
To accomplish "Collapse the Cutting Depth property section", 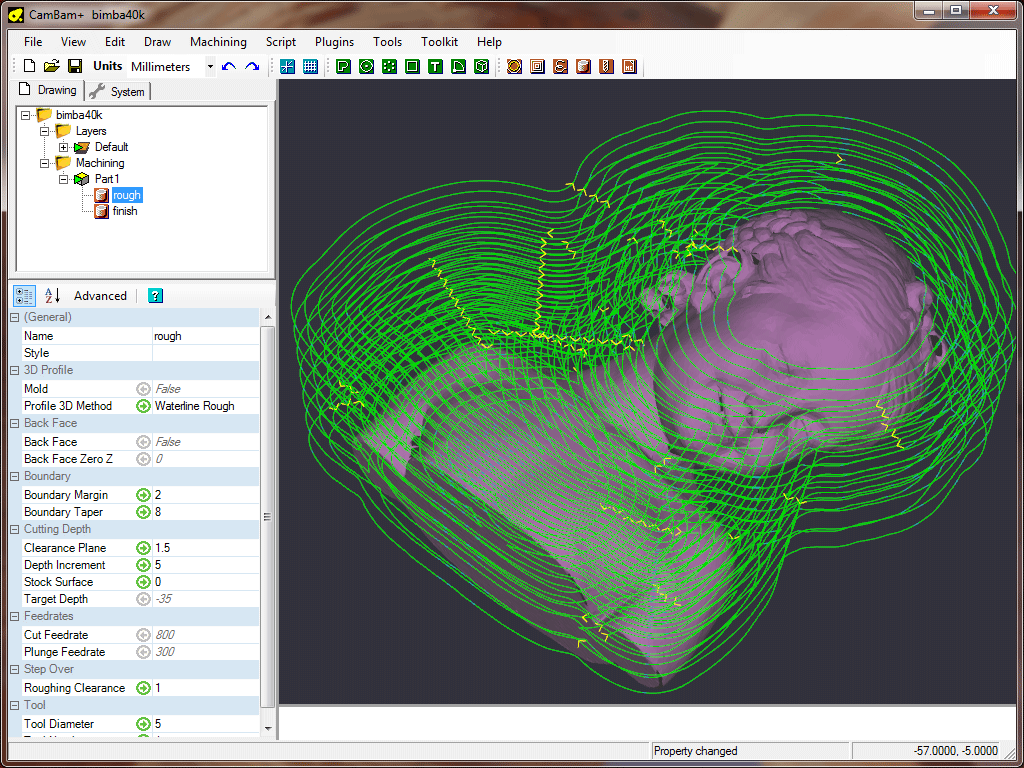I will [x=14, y=529].
